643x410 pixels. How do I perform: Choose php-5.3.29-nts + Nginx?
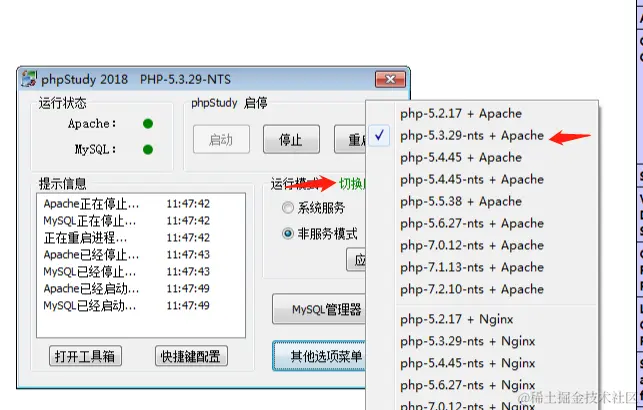(x=482, y=341)
